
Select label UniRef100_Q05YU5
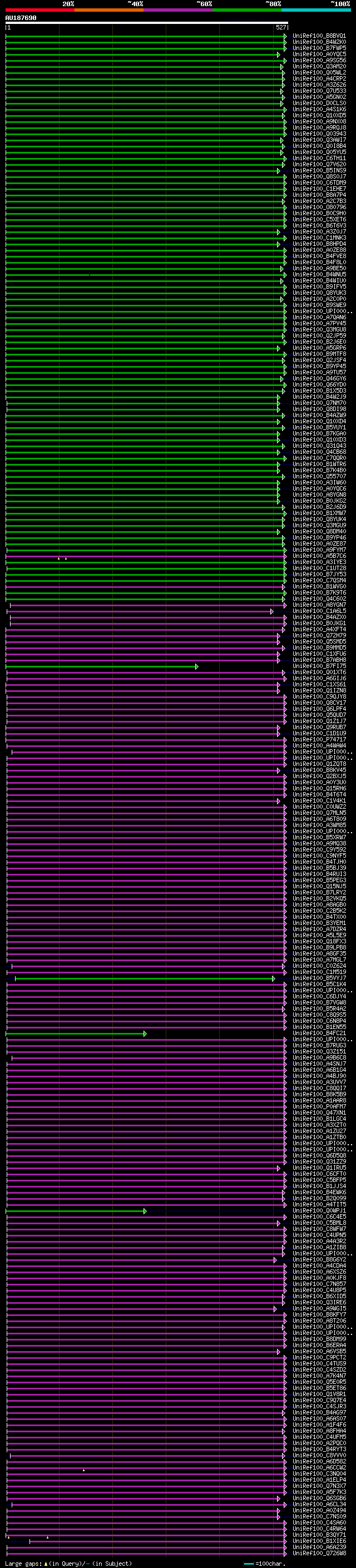[x=319, y=152]
